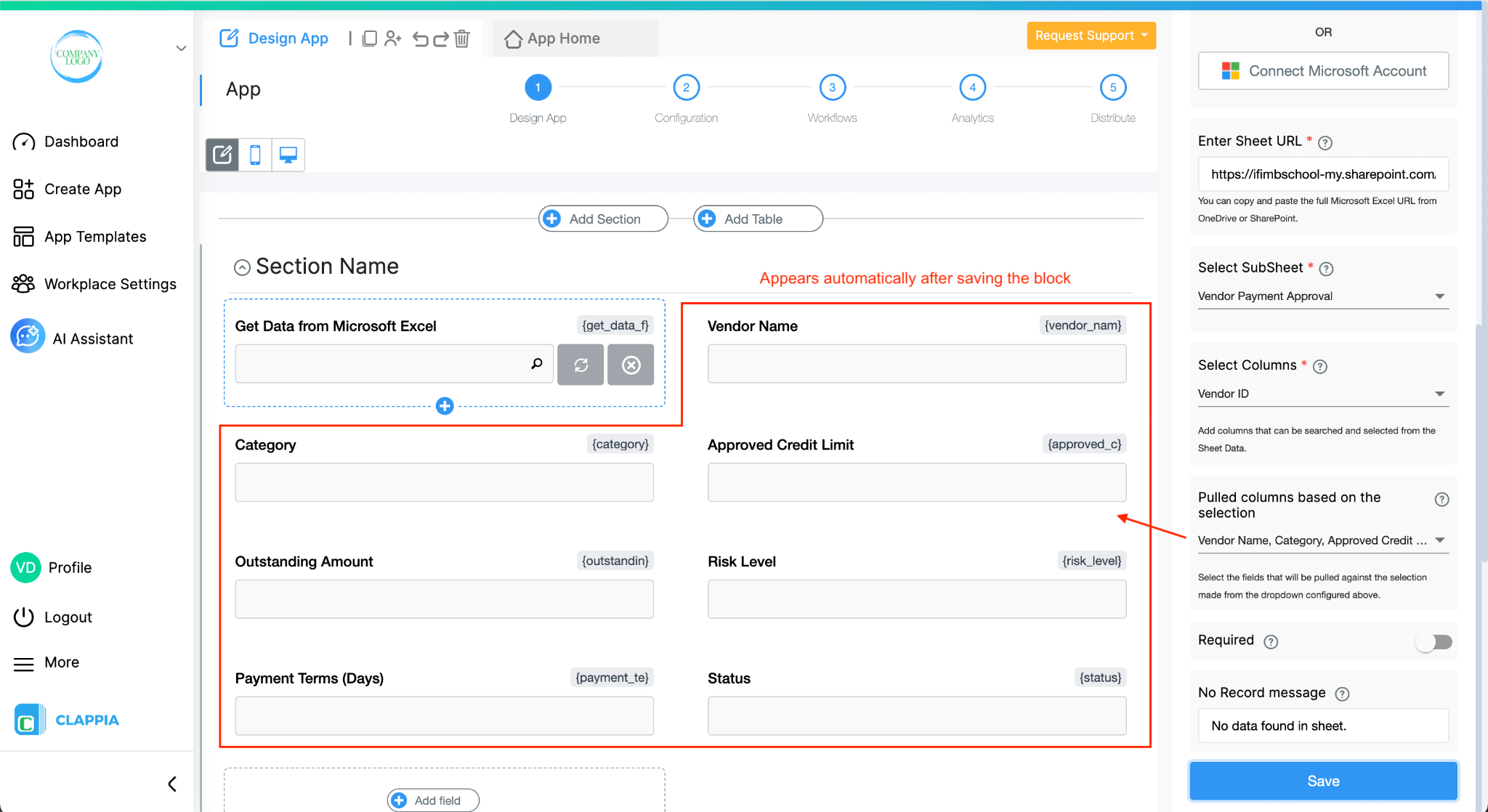Click the undo arrow icon
Image resolution: width=1488 pixels, height=812 pixels.
pos(420,38)
